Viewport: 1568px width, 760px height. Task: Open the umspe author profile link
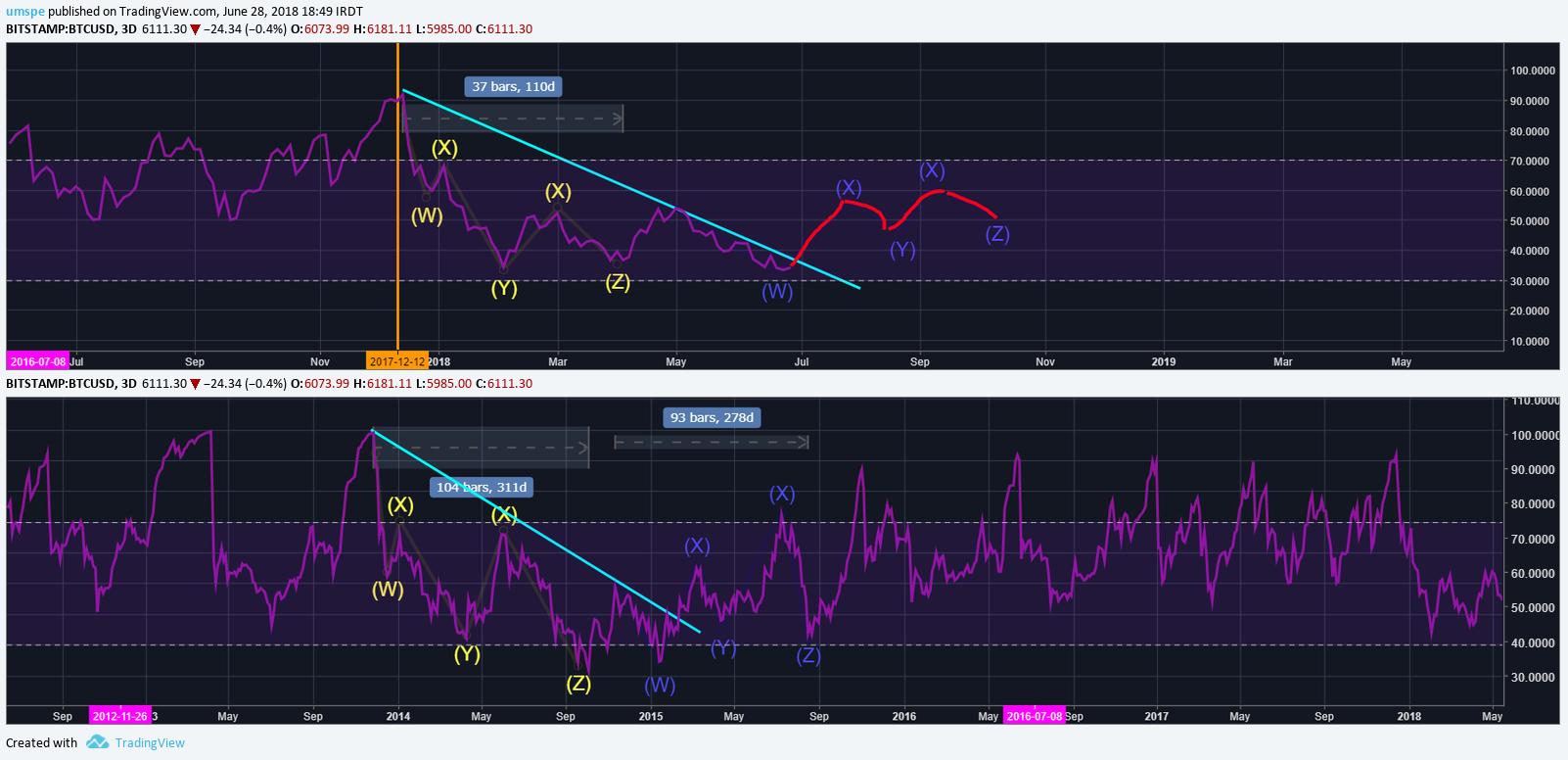pyautogui.click(x=25, y=12)
